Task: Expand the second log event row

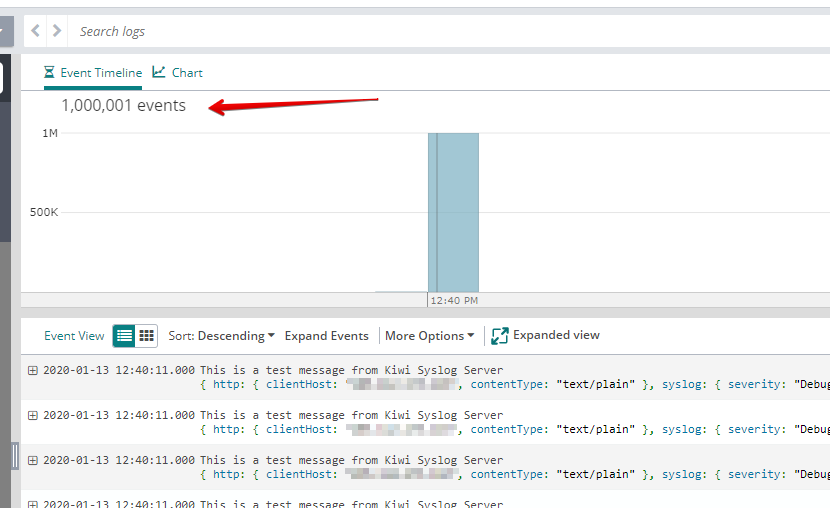Action: (x=33, y=415)
